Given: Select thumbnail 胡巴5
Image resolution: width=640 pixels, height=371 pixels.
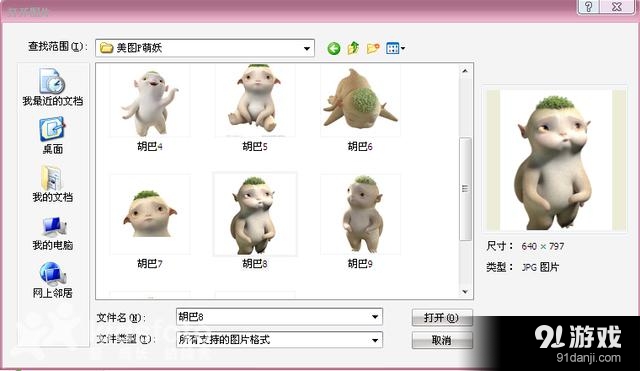Looking at the screenshot, I should point(255,100).
